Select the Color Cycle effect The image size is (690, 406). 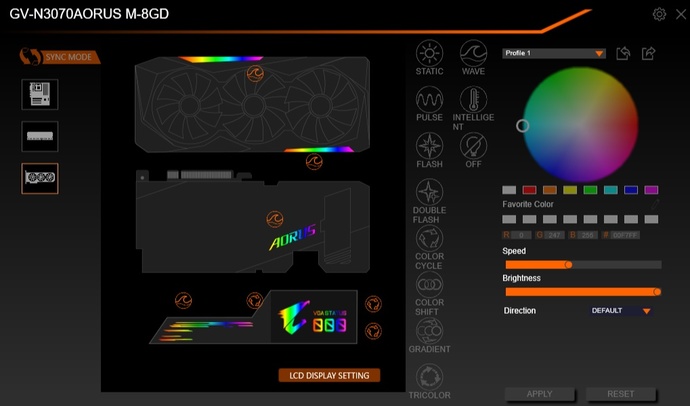(429, 238)
